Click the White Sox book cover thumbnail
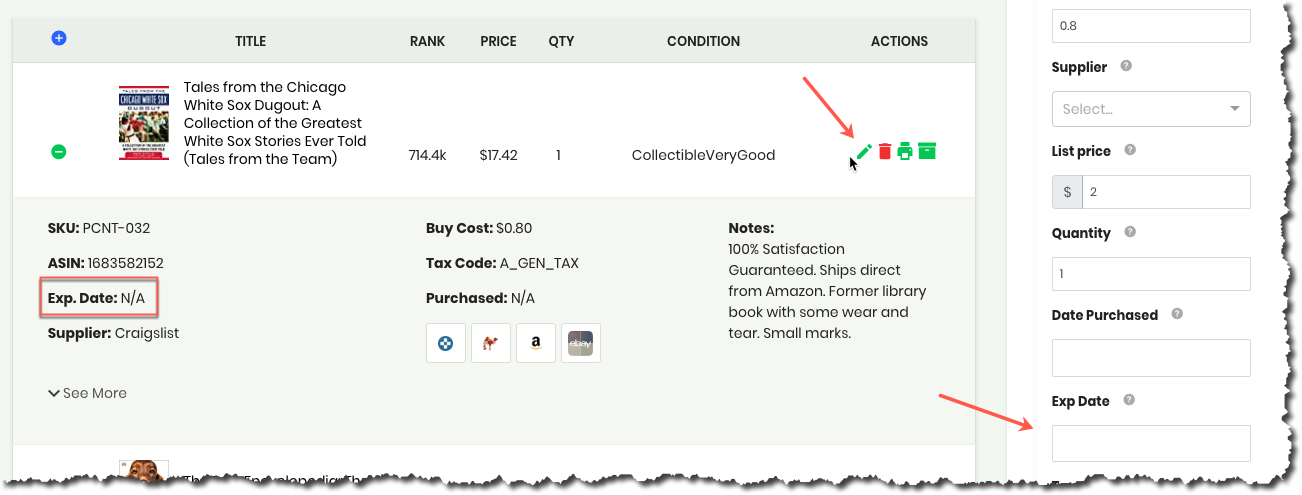 pos(144,123)
